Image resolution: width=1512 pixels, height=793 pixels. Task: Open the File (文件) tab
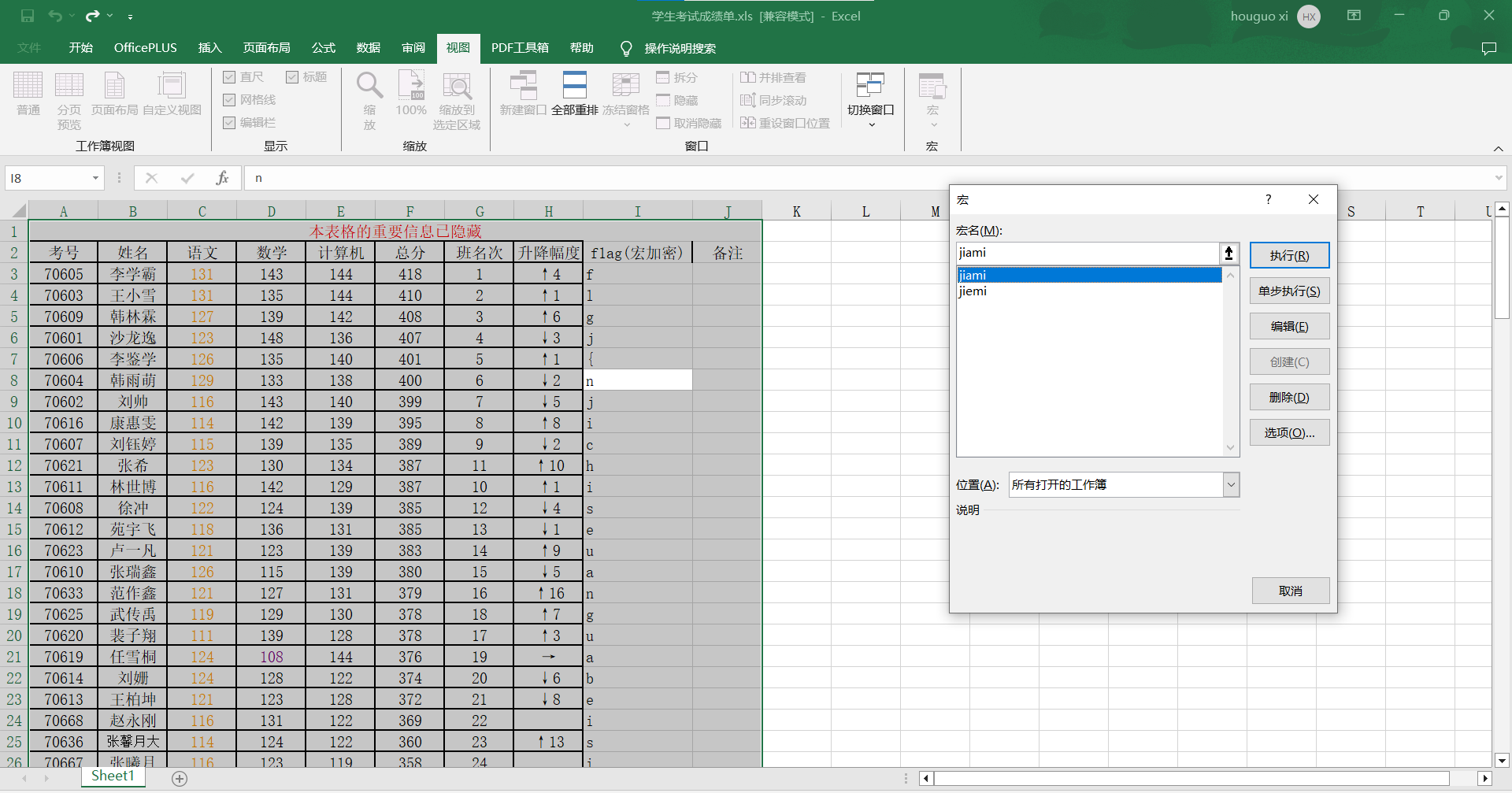point(29,47)
